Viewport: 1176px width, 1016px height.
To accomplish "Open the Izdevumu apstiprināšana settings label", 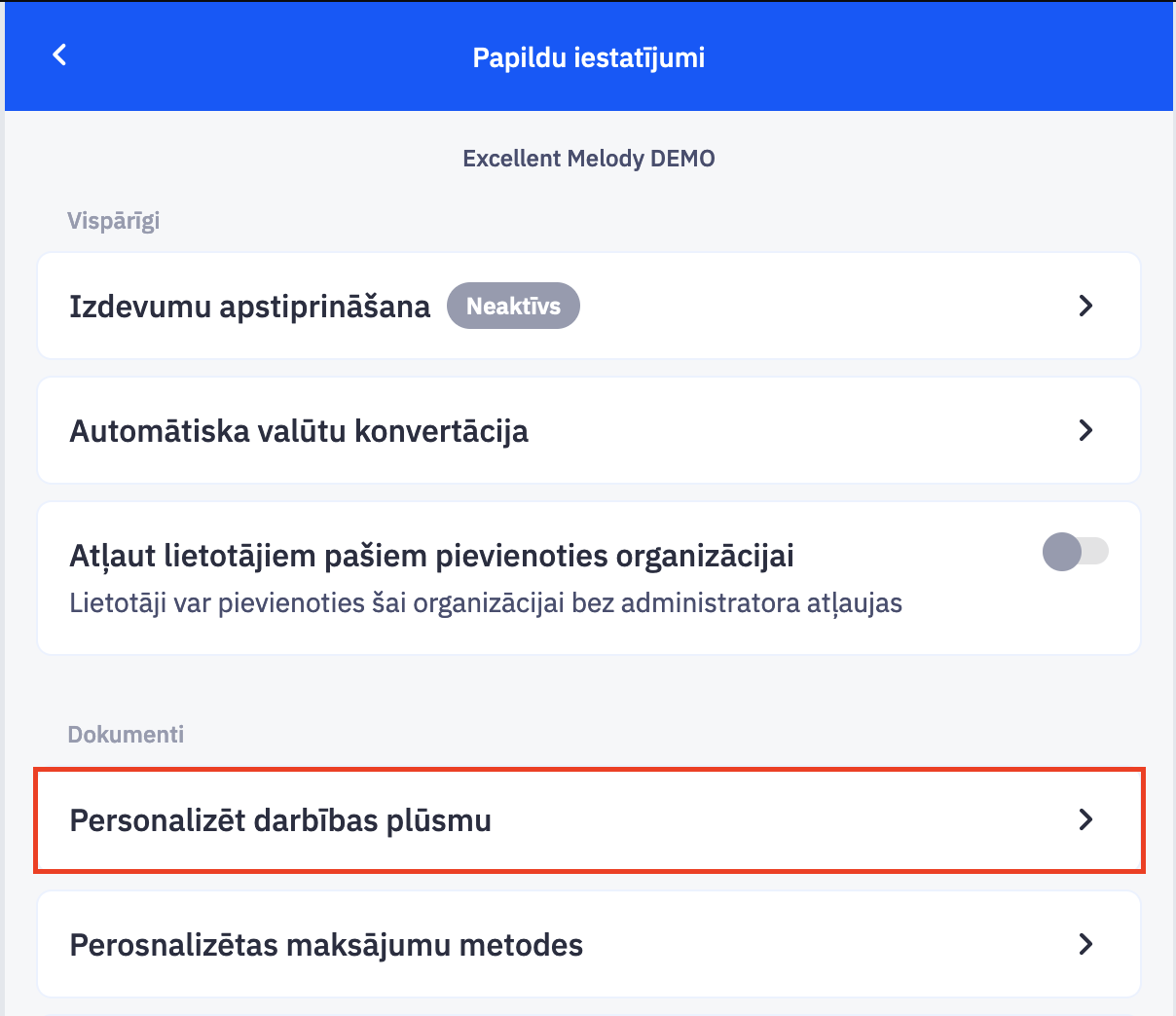I will point(249,307).
